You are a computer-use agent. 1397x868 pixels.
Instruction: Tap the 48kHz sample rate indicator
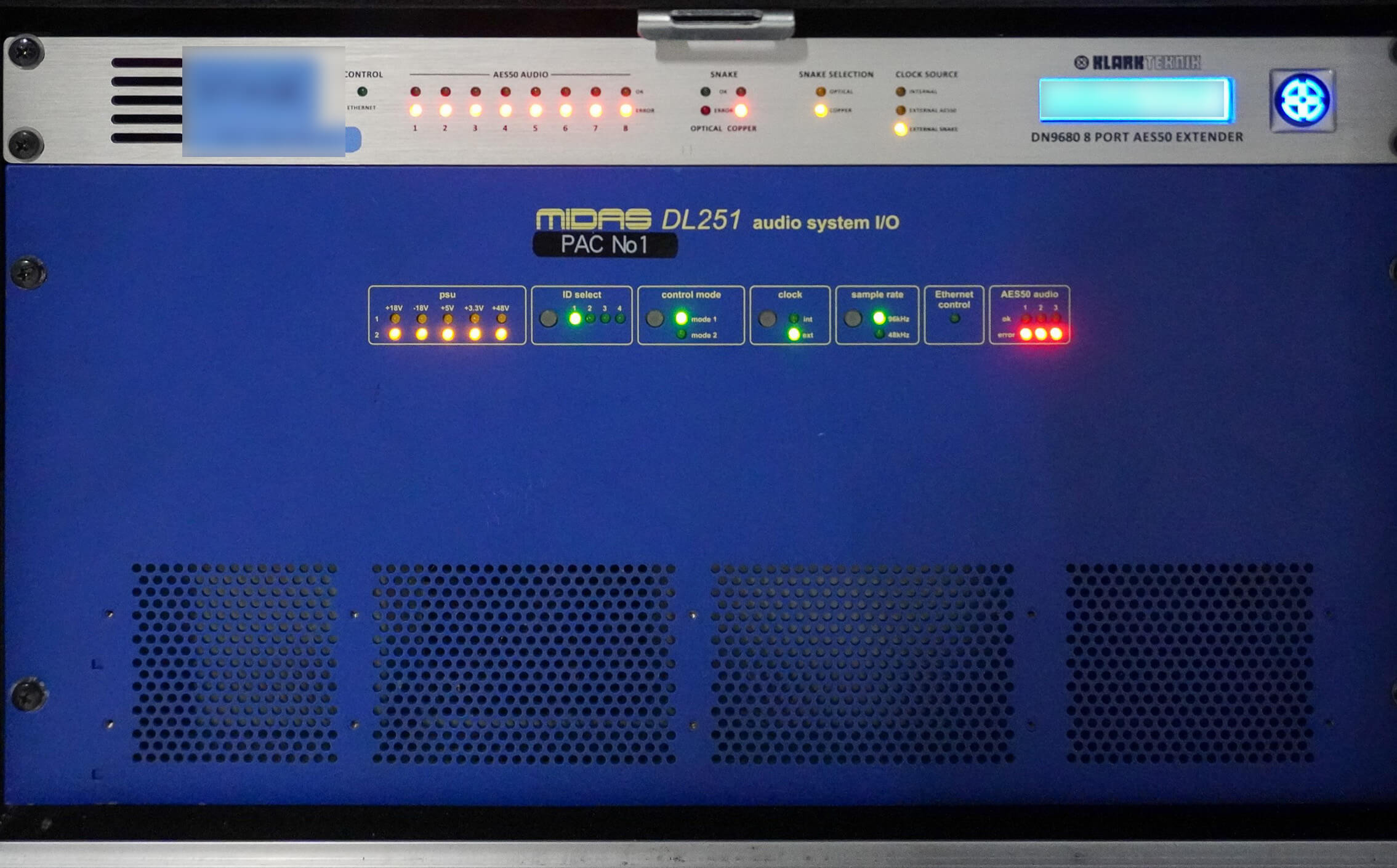[x=879, y=334]
